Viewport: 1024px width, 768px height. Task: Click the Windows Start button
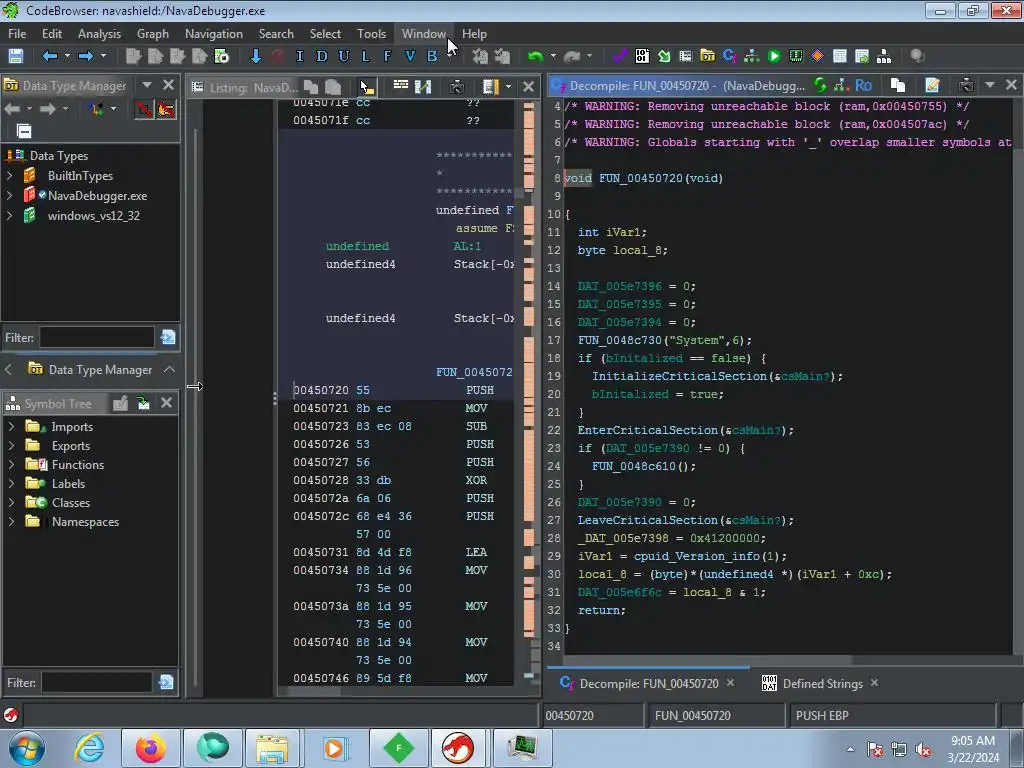(27, 748)
